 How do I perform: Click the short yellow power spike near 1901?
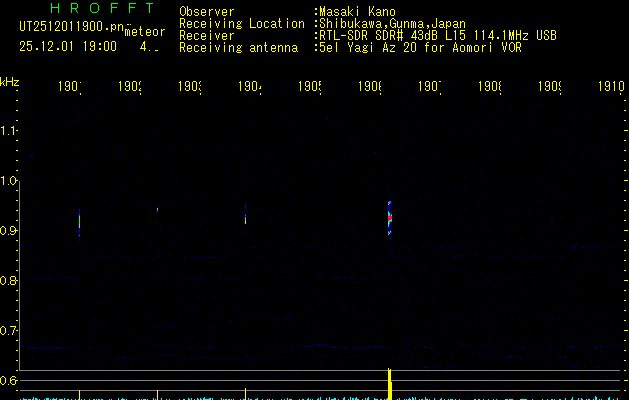point(79,395)
